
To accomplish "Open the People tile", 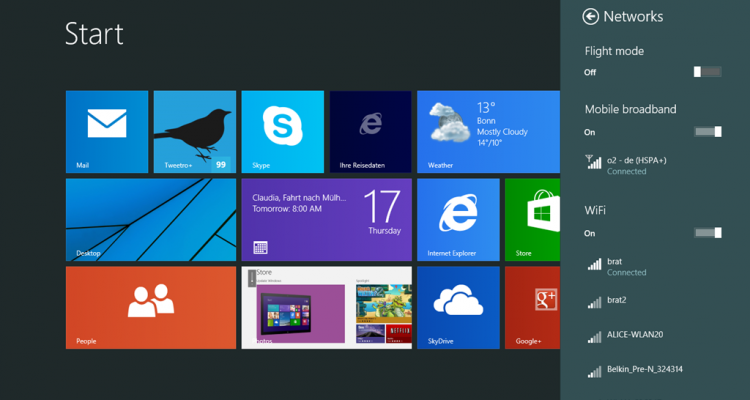I will pos(151,308).
